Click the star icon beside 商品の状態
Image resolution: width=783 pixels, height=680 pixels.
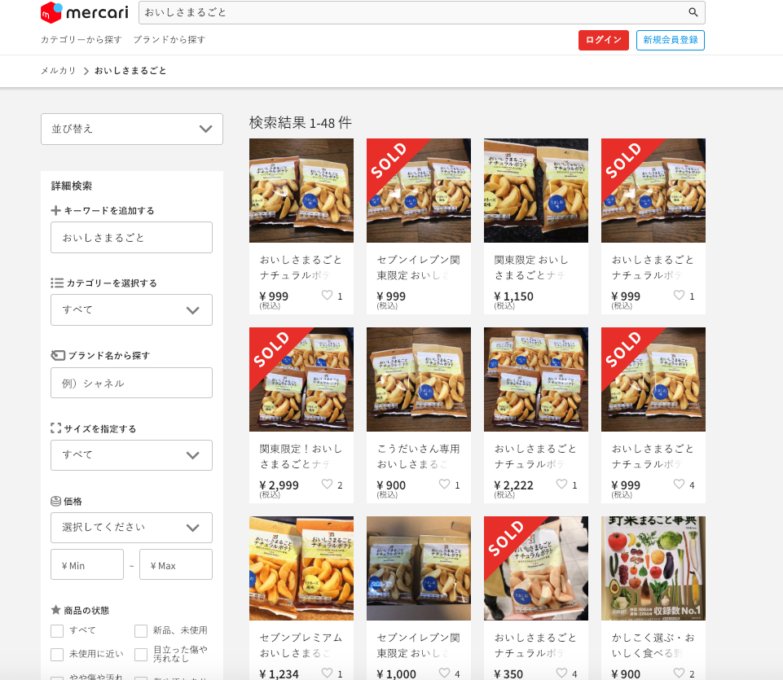(x=56, y=610)
